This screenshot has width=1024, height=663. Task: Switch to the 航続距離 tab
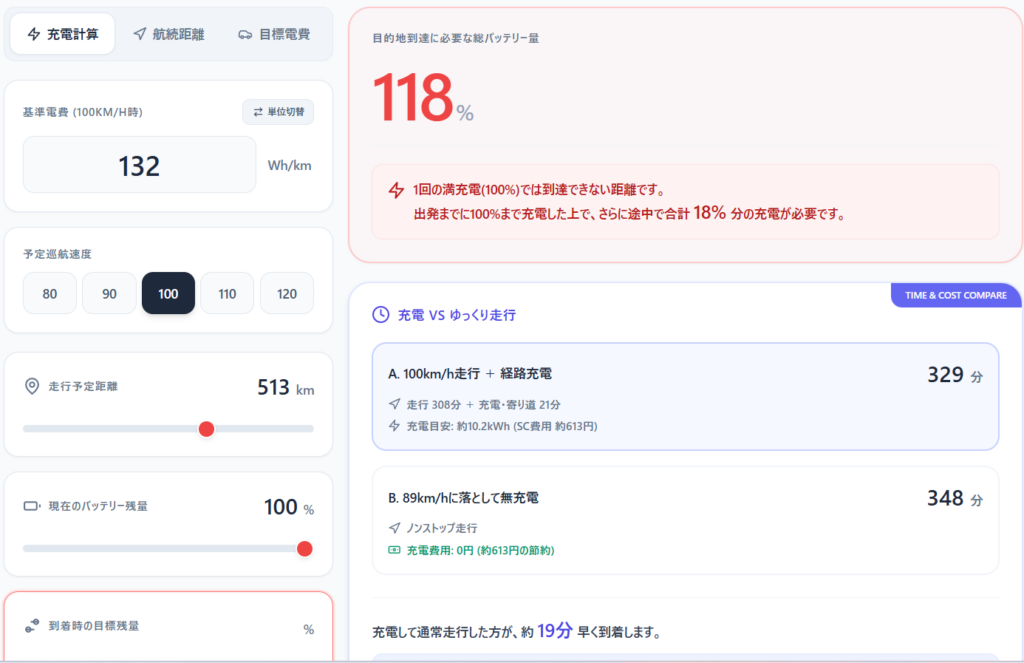[168, 34]
